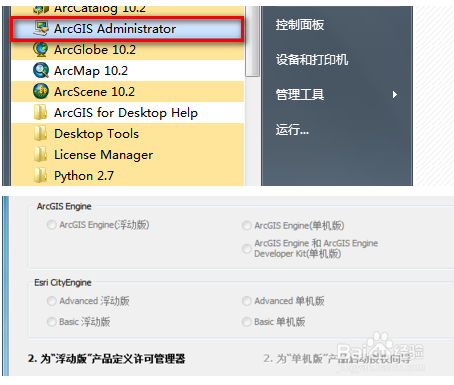This screenshot has height=385, width=454.
Task: Click the ArcMap 10.2 magnifier icon
Action: (x=41, y=70)
